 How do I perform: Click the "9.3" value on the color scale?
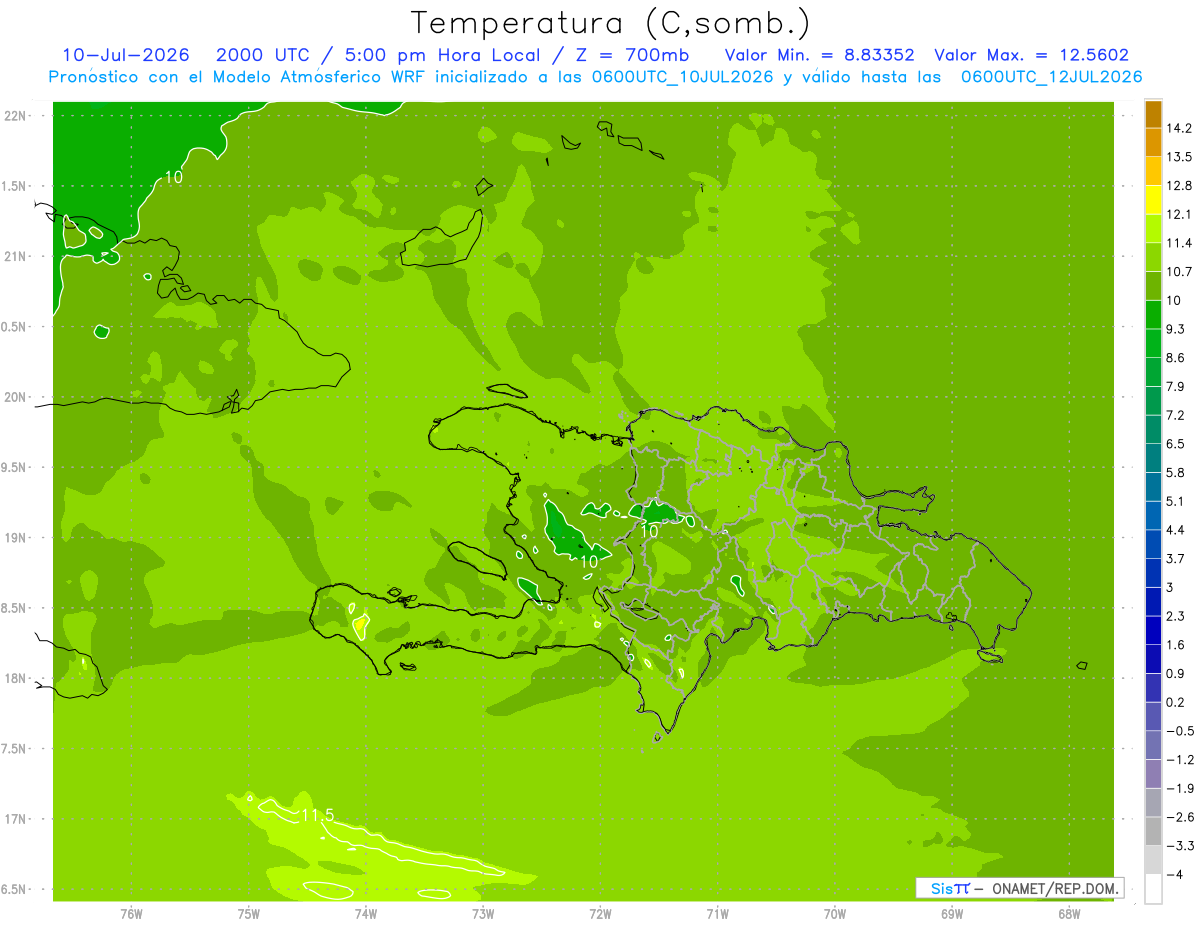click(x=1176, y=329)
